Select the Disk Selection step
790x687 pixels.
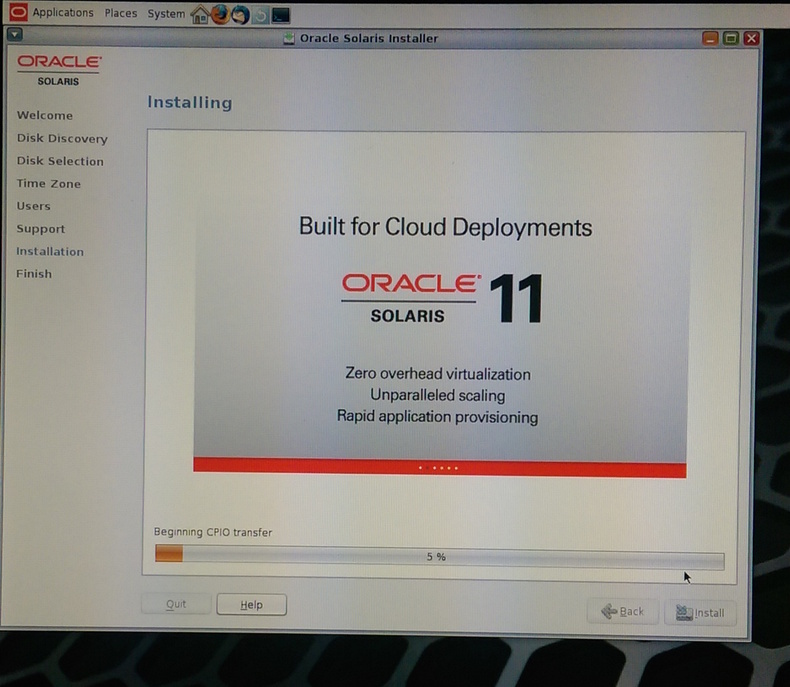[x=60, y=161]
